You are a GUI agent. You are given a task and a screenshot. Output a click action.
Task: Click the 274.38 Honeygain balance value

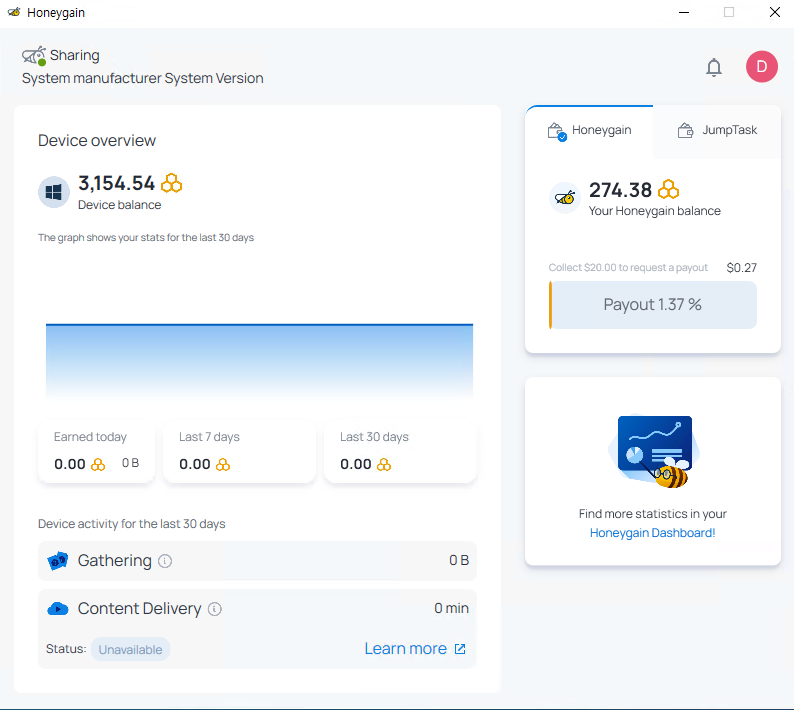click(x=620, y=190)
